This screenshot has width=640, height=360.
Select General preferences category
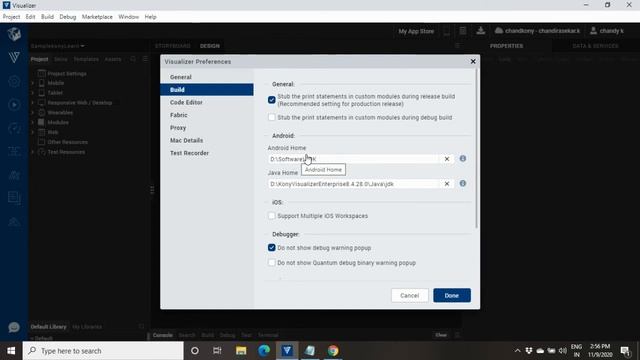click(207, 77)
